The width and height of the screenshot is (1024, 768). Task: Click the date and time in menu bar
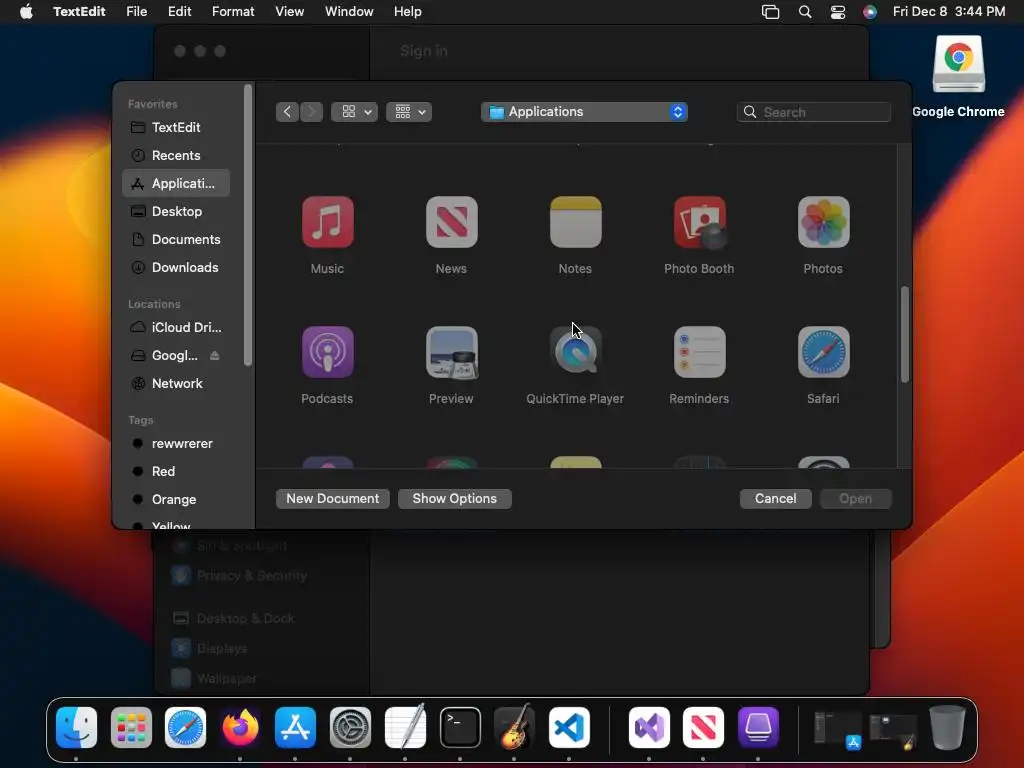948,12
